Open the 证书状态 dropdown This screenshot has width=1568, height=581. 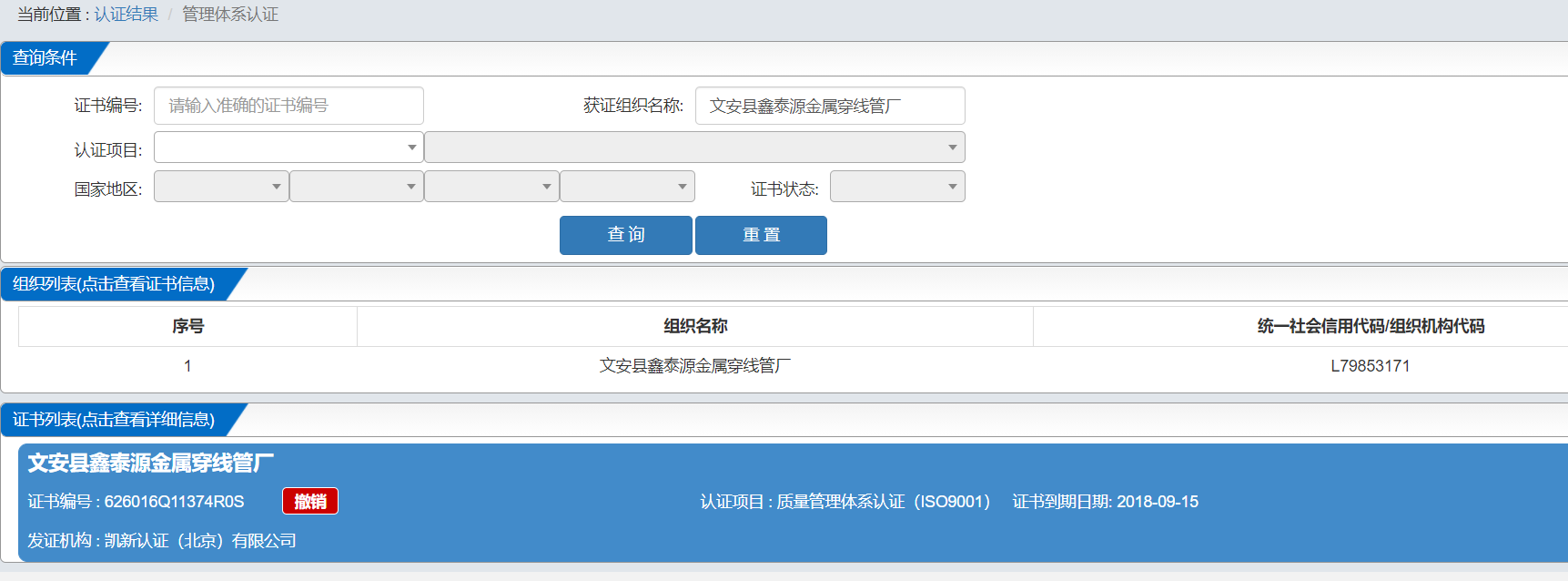tap(897, 187)
